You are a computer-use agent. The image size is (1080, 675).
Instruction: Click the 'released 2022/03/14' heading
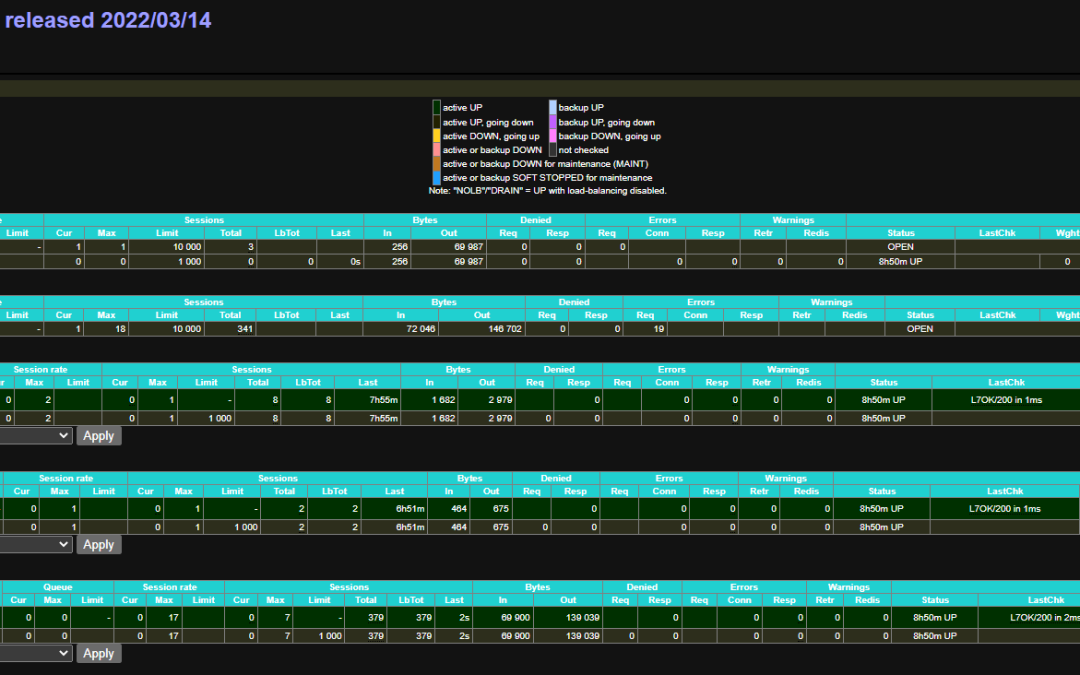point(108,20)
